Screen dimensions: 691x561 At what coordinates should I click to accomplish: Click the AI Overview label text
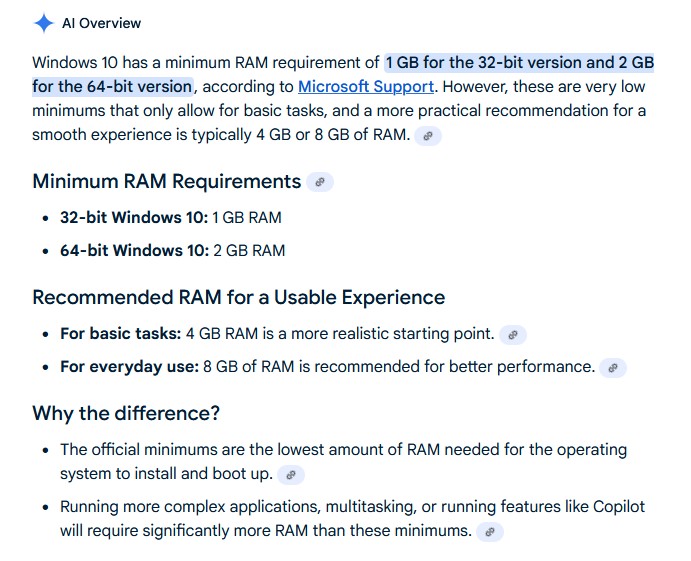102,23
